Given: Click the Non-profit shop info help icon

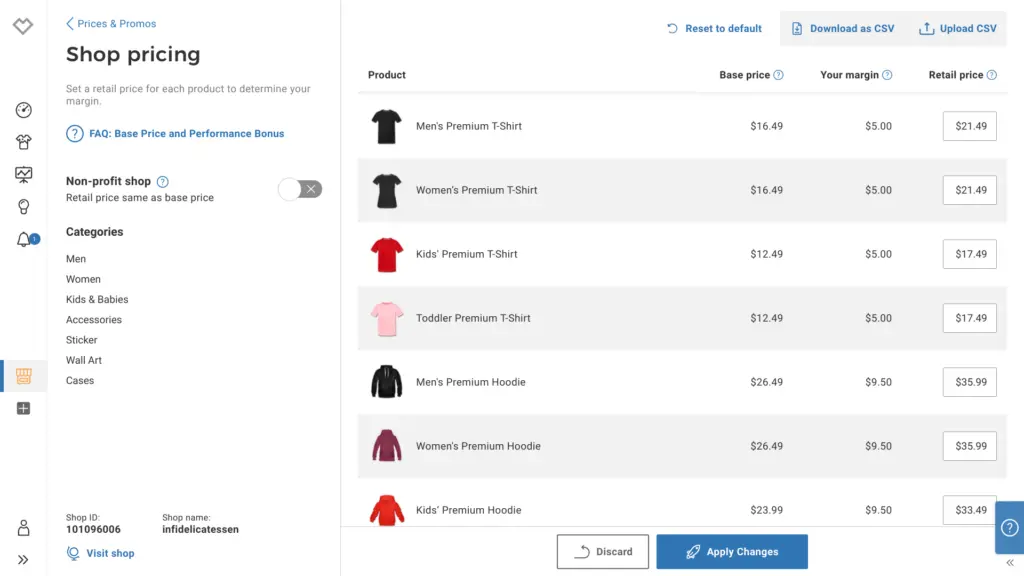Looking at the screenshot, I should (x=163, y=182).
